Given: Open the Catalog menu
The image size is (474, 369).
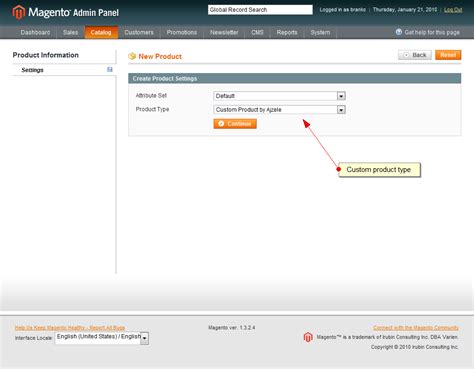Looking at the screenshot, I should tap(101, 32).
